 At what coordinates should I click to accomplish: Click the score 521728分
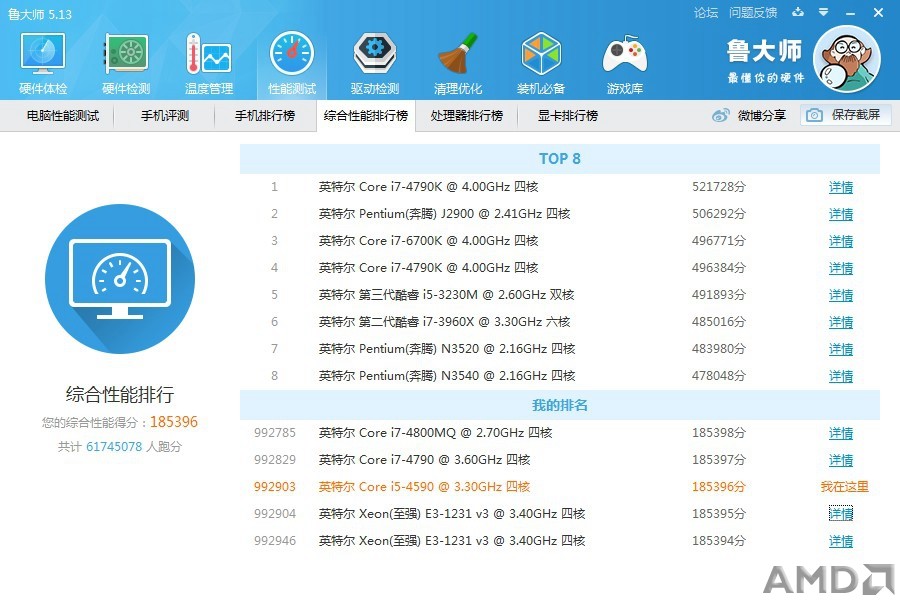click(x=719, y=187)
